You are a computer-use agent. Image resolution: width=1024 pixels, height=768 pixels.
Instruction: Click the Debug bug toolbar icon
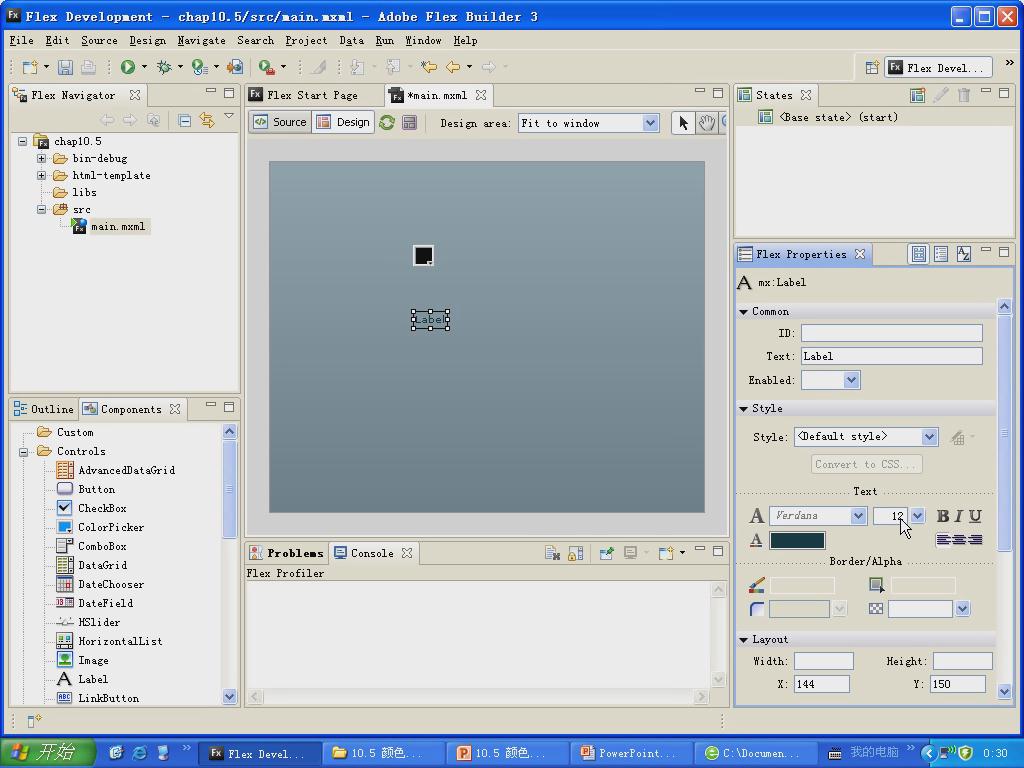pyautogui.click(x=164, y=67)
